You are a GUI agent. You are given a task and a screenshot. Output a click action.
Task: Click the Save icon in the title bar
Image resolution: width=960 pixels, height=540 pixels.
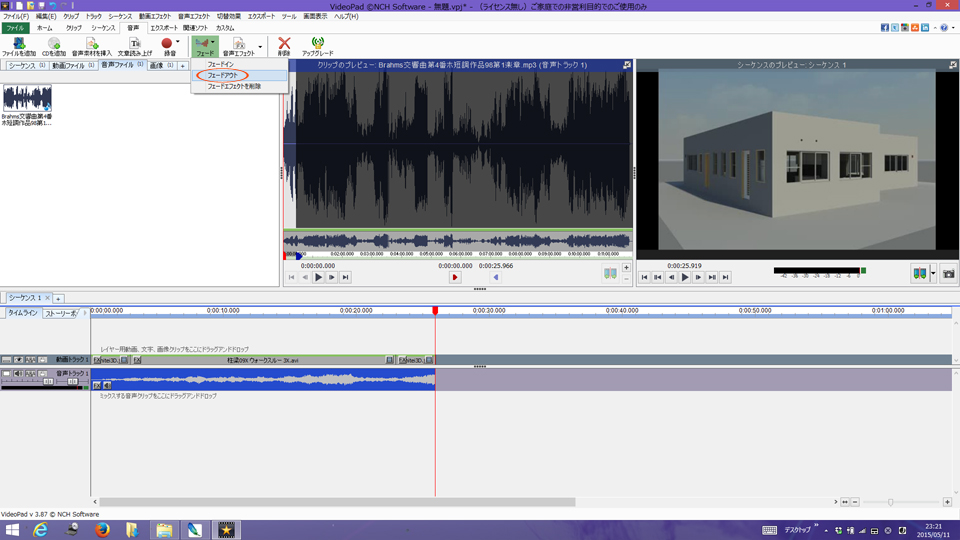point(42,6)
